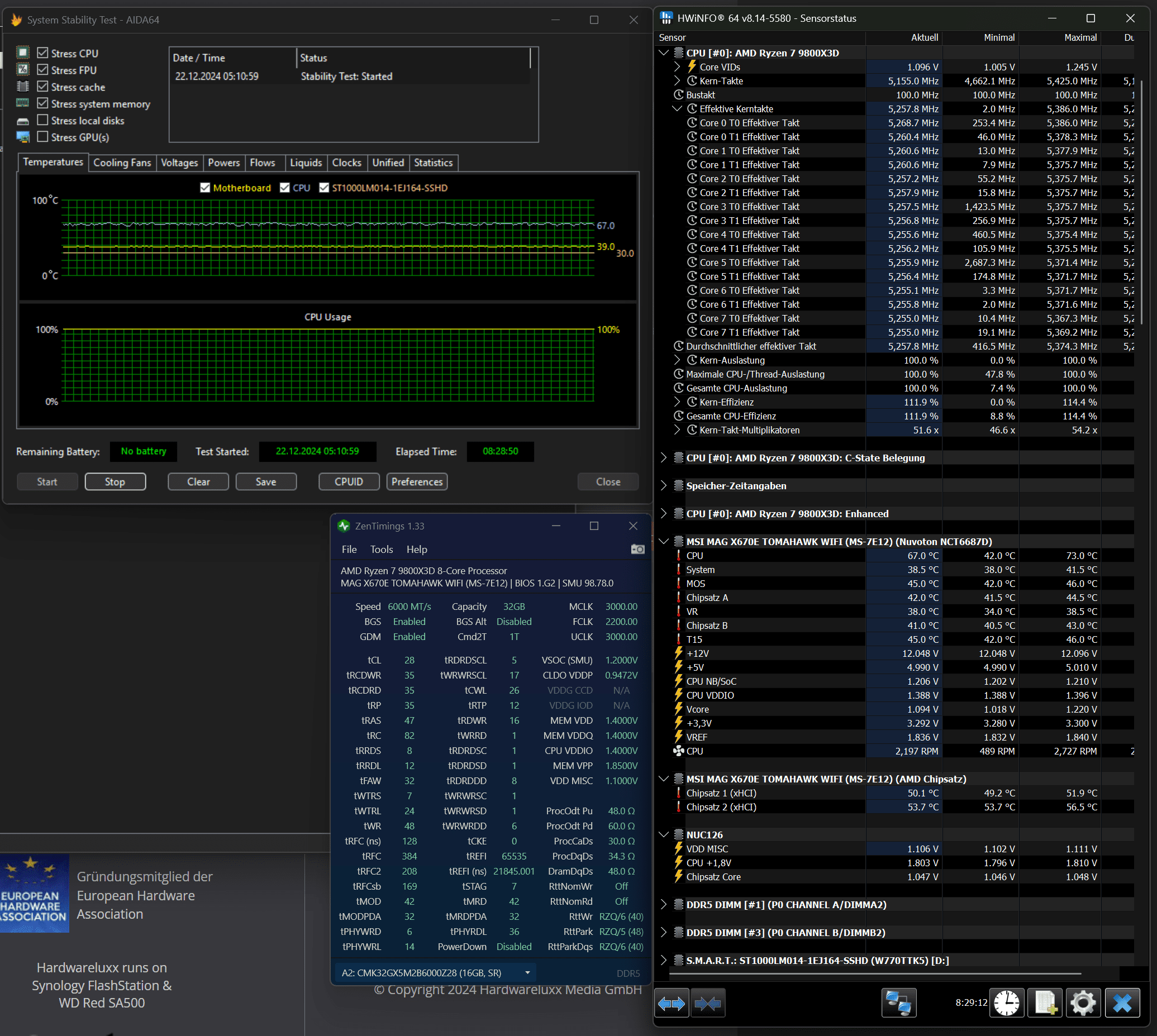Toggle CPU temperature graph checkbox
The width and height of the screenshot is (1157, 1036).
285,188
